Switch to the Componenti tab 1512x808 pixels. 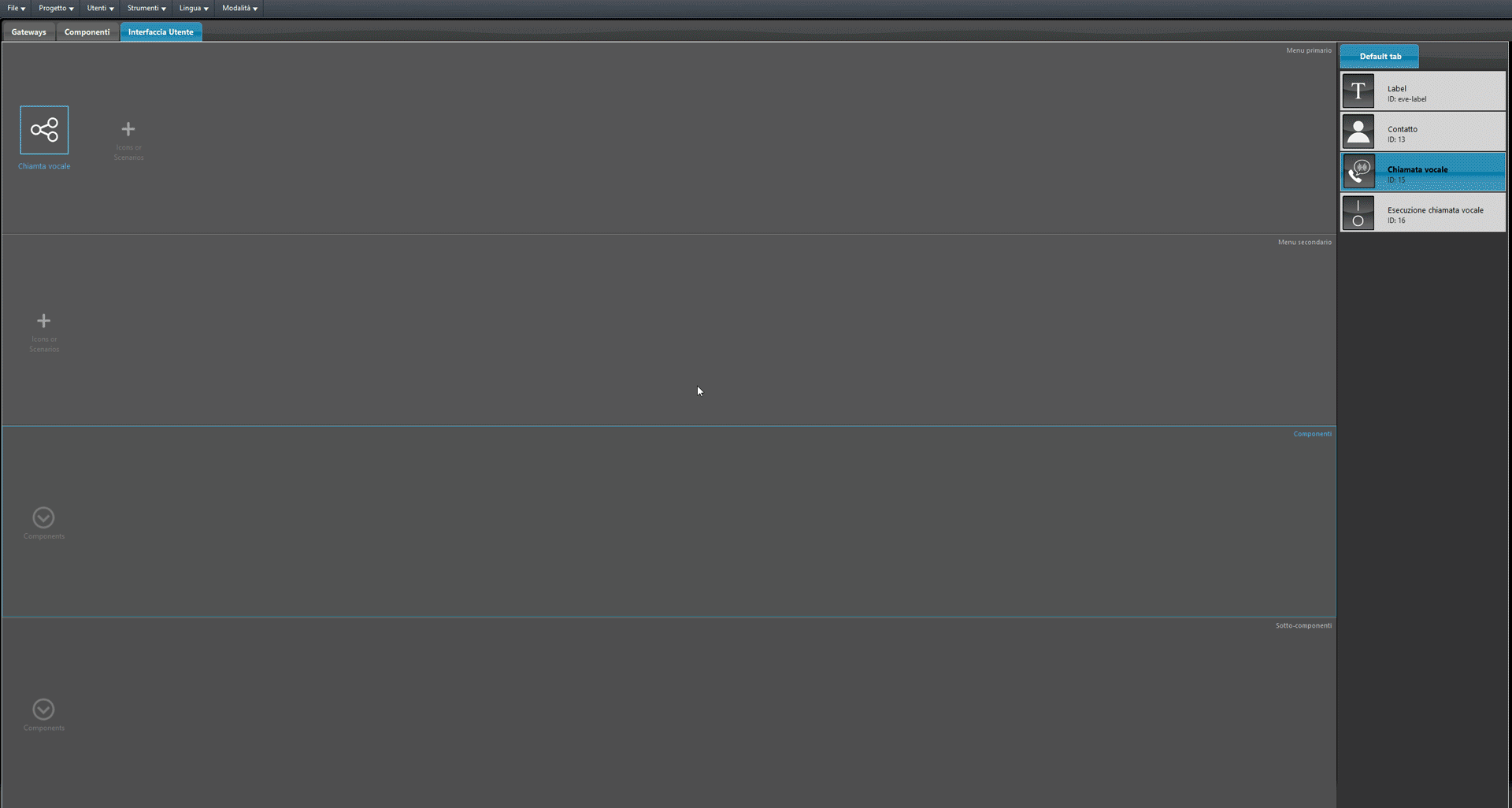click(87, 32)
